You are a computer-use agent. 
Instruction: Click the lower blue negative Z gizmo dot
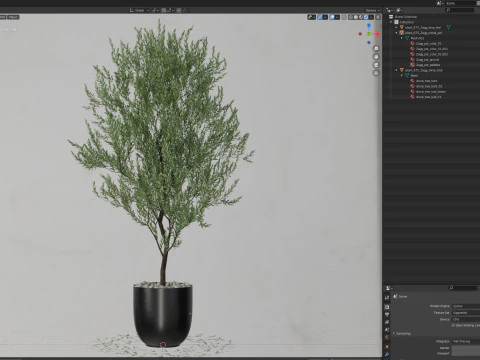pyautogui.click(x=369, y=43)
